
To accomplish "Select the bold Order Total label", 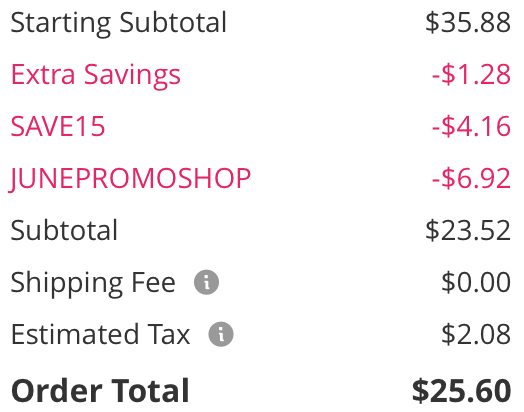I will tap(100, 390).
